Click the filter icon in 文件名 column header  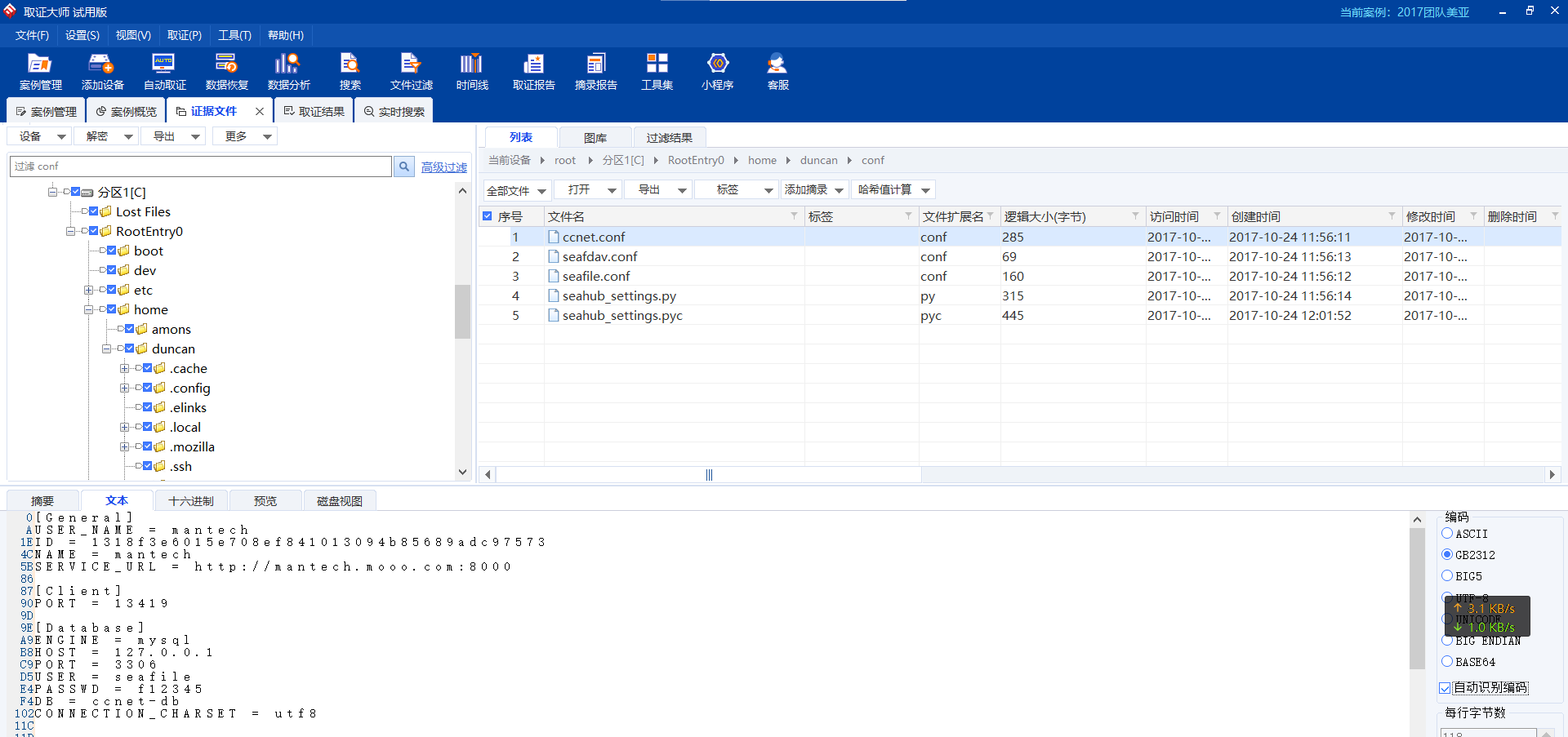point(794,216)
